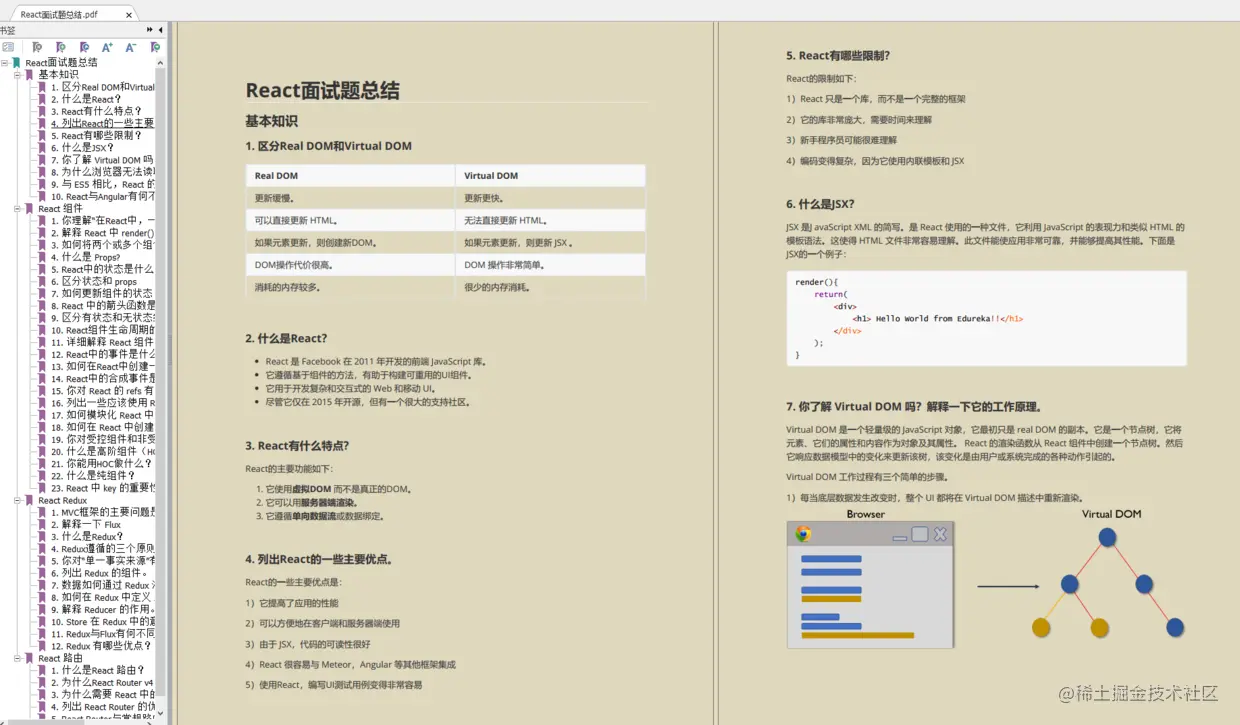Click heading 4. 列出React的一些主要优点。
This screenshot has width=1240, height=725.
click(319, 559)
